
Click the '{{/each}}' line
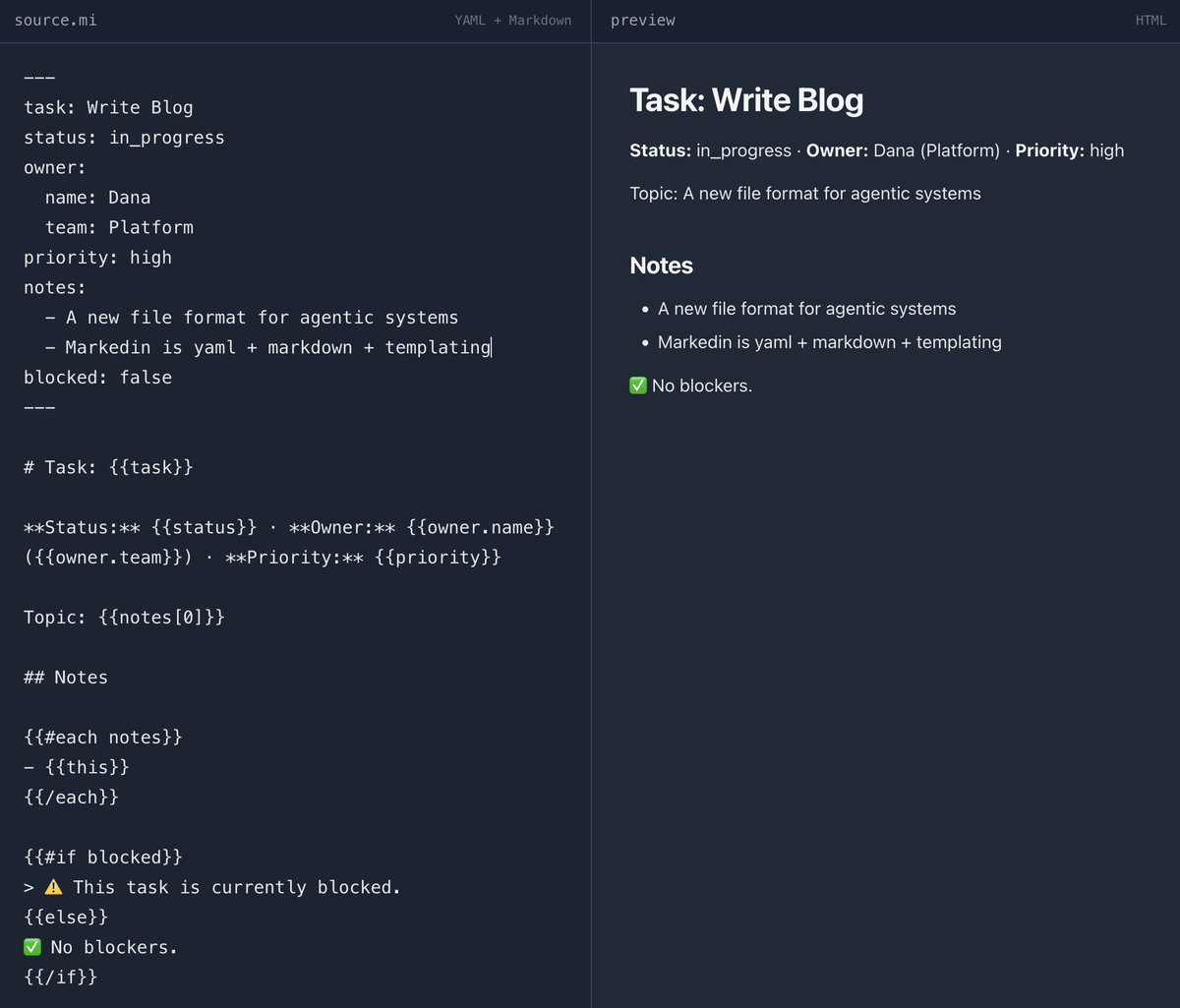tap(71, 798)
